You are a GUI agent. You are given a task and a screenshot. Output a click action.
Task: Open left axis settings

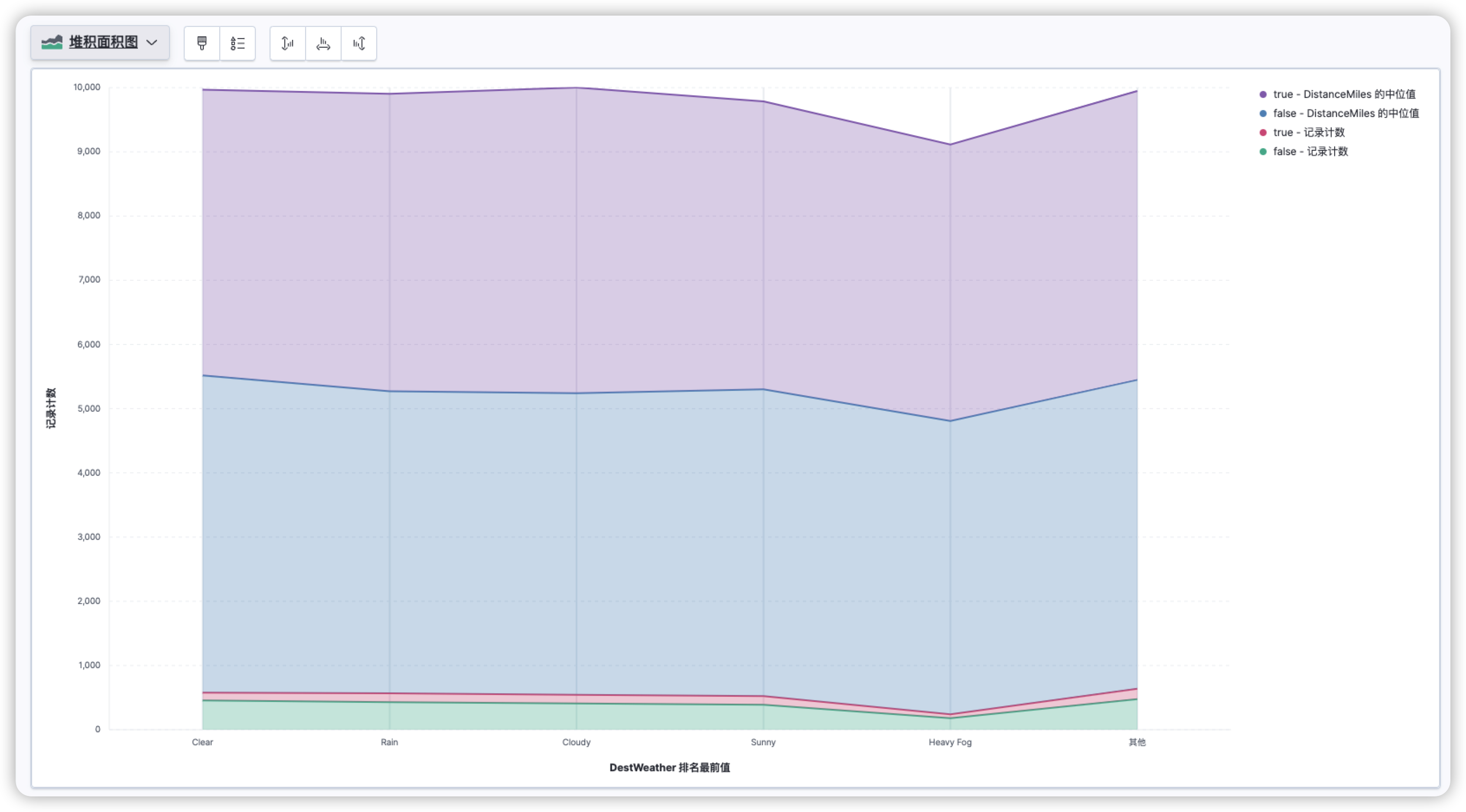287,43
